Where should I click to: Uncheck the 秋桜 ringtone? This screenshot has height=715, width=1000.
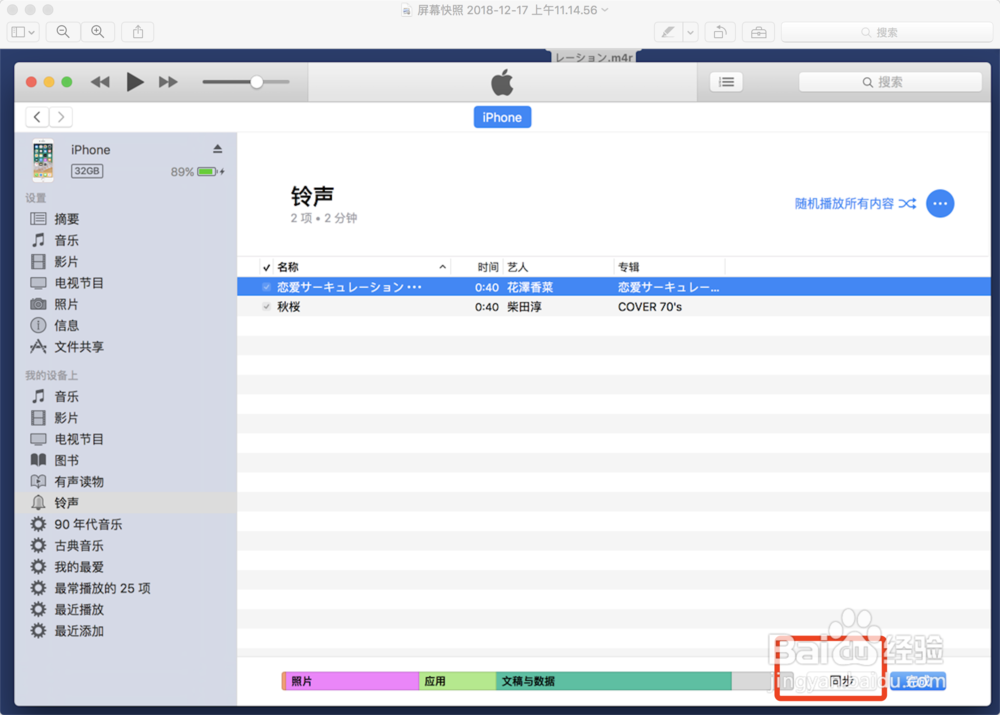pyautogui.click(x=263, y=307)
